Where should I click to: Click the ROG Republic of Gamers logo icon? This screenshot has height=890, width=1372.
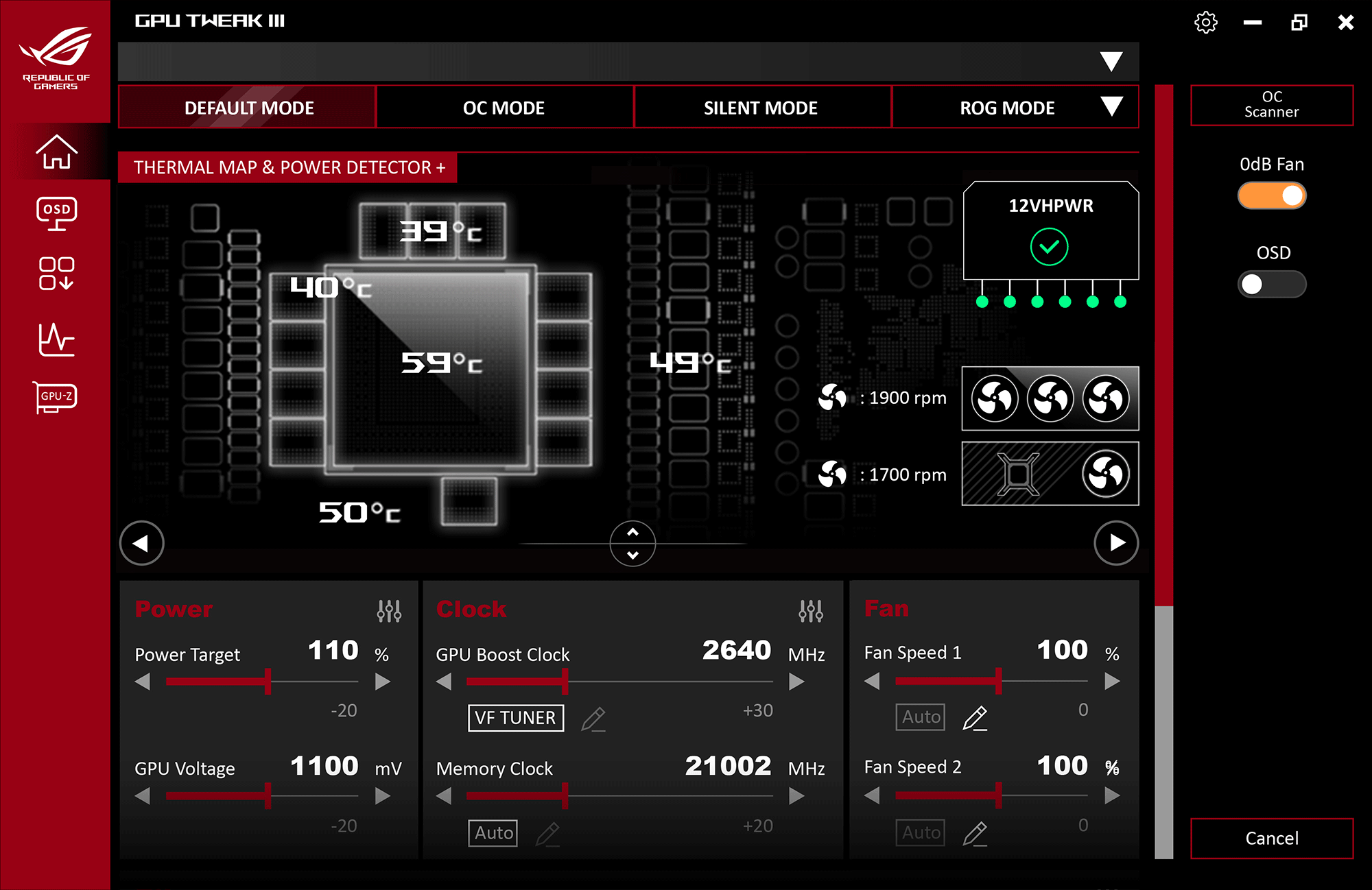tap(55, 55)
